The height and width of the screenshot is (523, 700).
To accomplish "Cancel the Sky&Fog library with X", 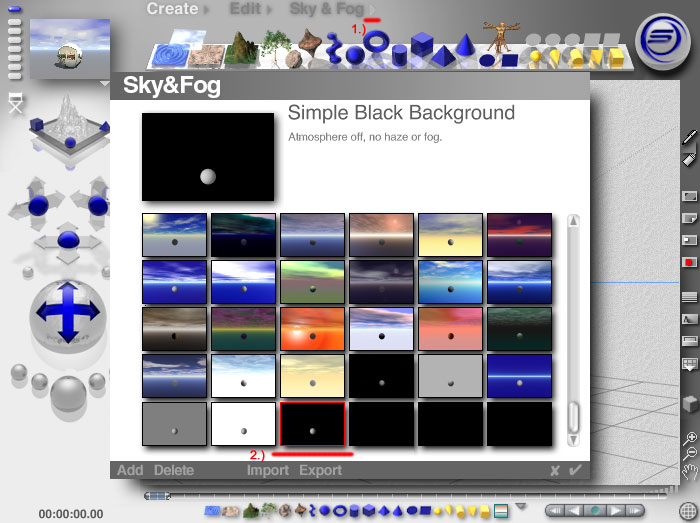I will pyautogui.click(x=554, y=470).
